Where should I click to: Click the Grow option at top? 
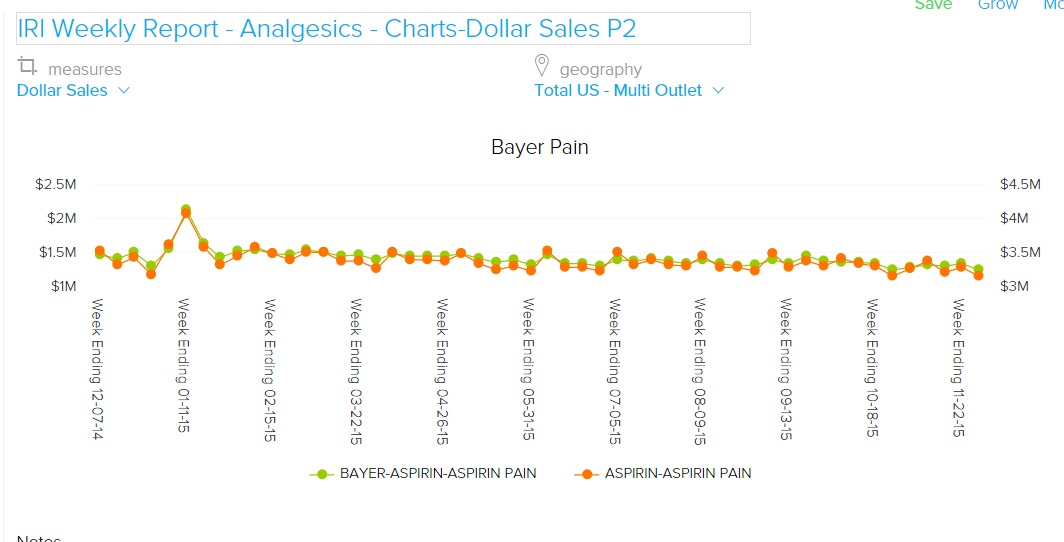coord(997,5)
